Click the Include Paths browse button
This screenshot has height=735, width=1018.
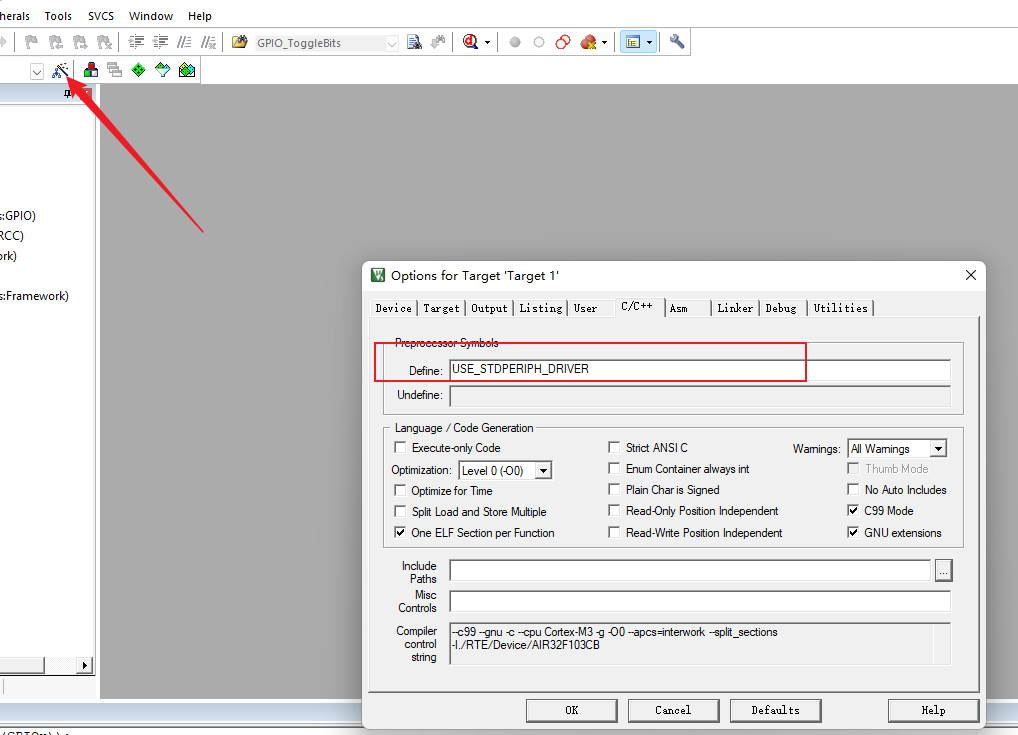pyautogui.click(x=944, y=570)
